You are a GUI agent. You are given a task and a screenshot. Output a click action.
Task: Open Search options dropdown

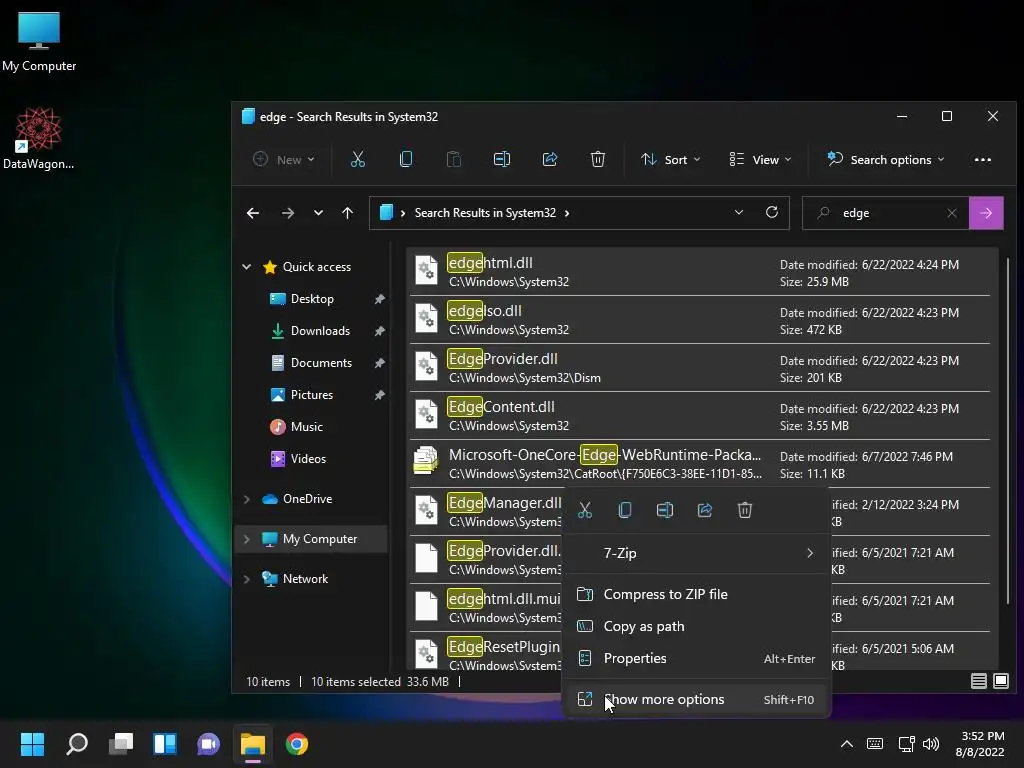(x=885, y=159)
